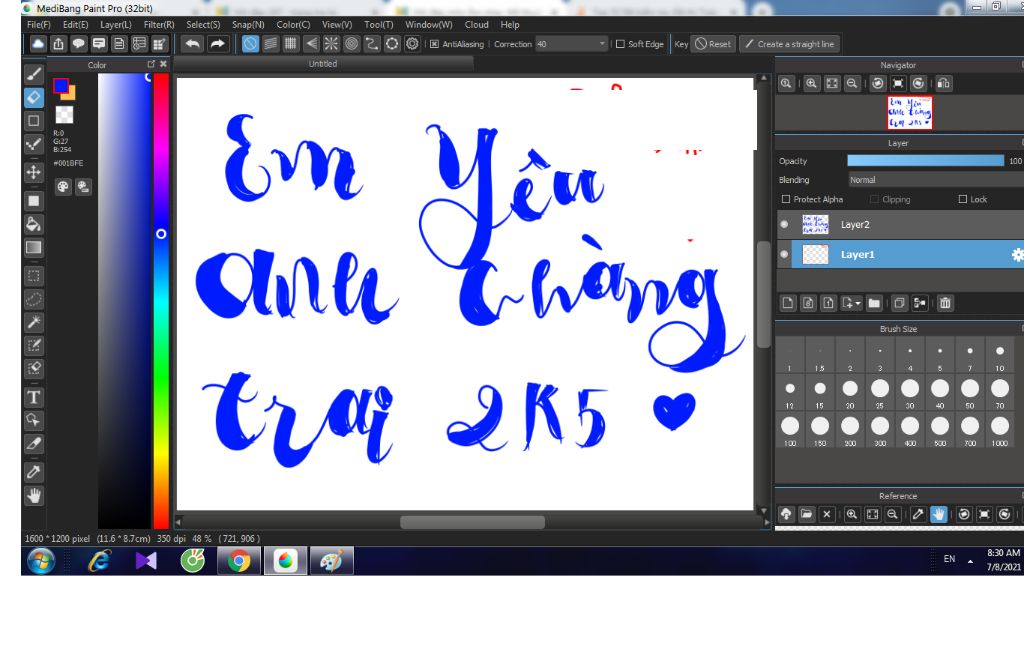Show hidden system tray icons arrow

point(970,561)
